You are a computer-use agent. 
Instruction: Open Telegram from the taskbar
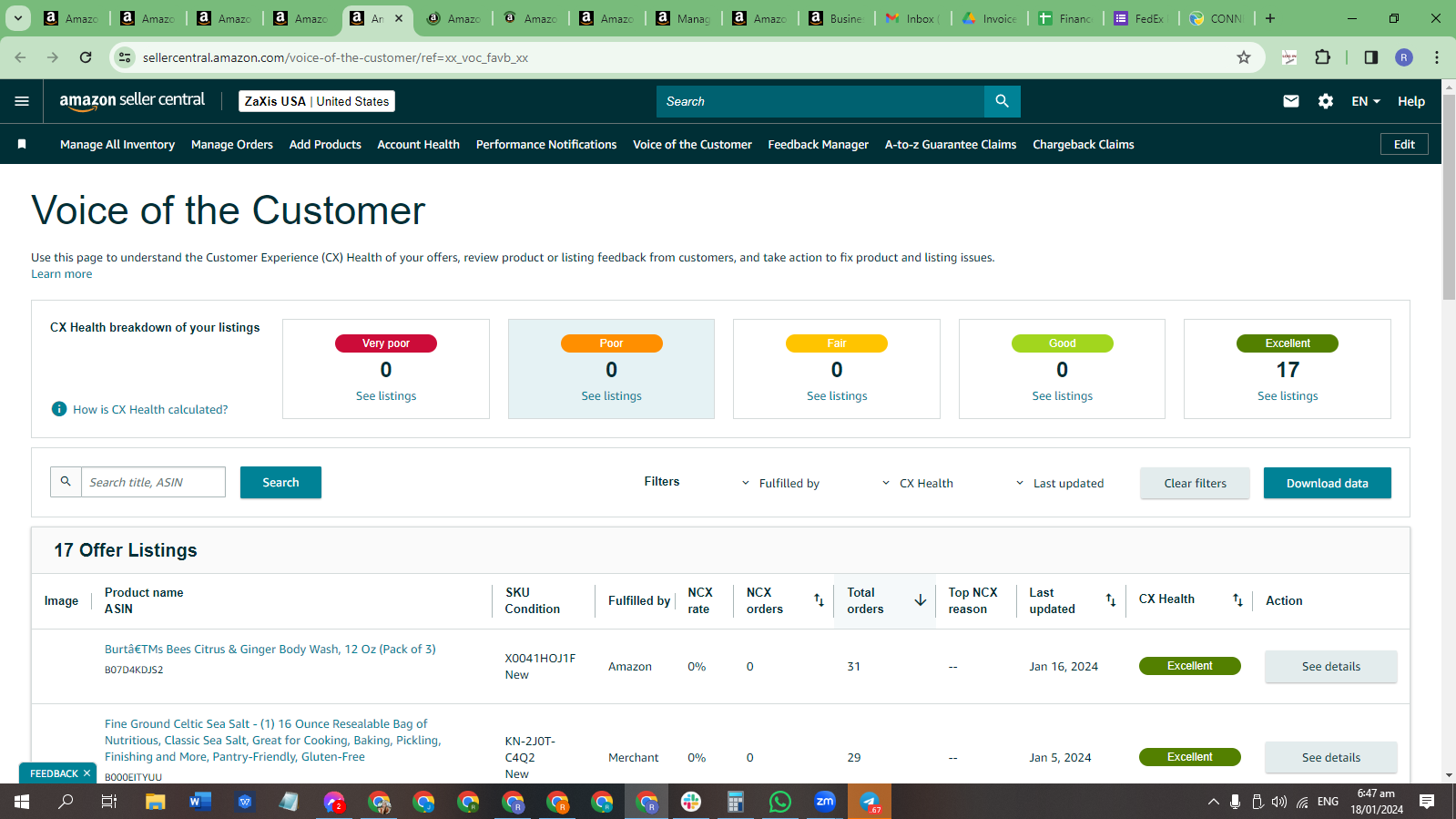coord(870,802)
